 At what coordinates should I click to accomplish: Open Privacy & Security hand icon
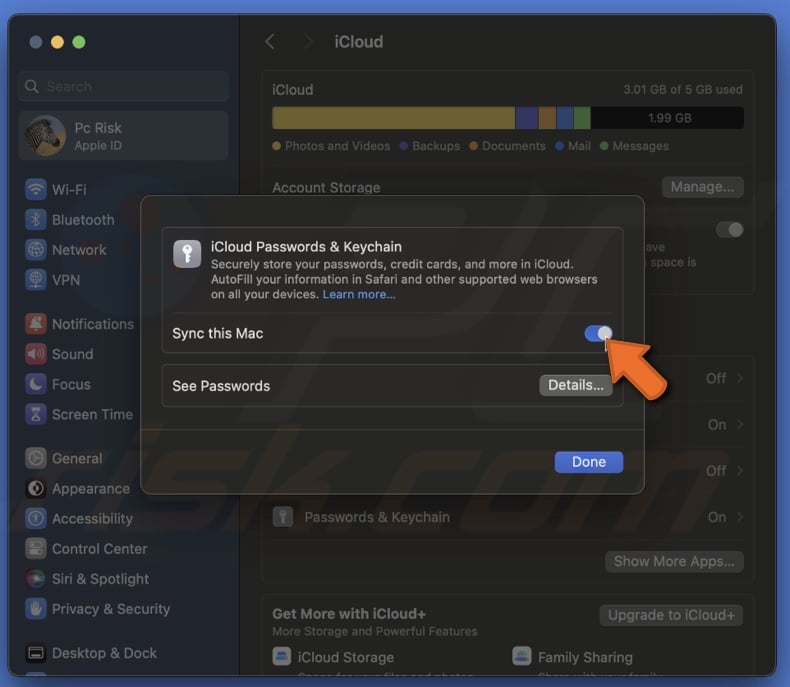pyautogui.click(x=36, y=609)
